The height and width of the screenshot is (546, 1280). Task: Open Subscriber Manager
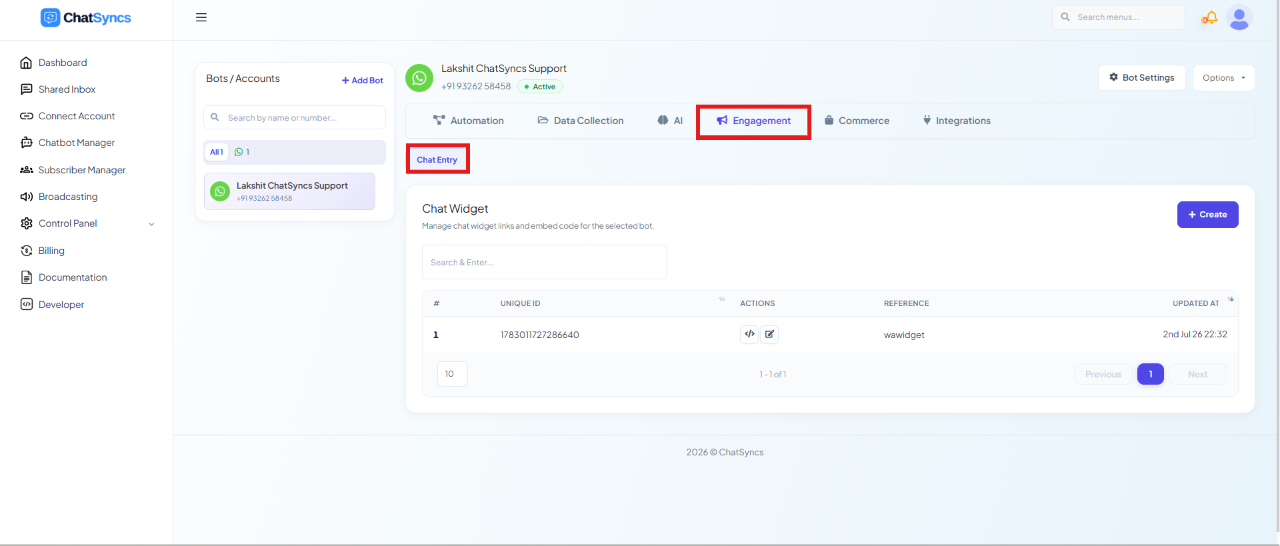(x=82, y=170)
